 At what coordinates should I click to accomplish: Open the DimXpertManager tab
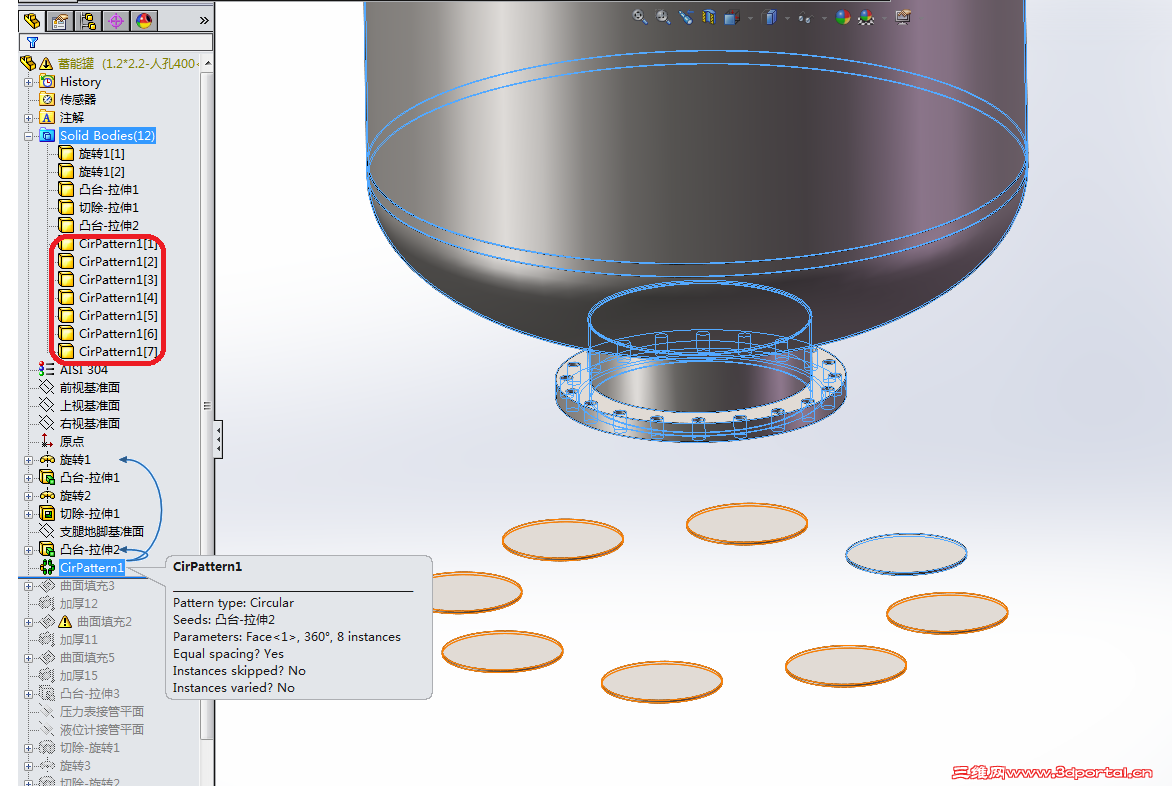point(116,21)
